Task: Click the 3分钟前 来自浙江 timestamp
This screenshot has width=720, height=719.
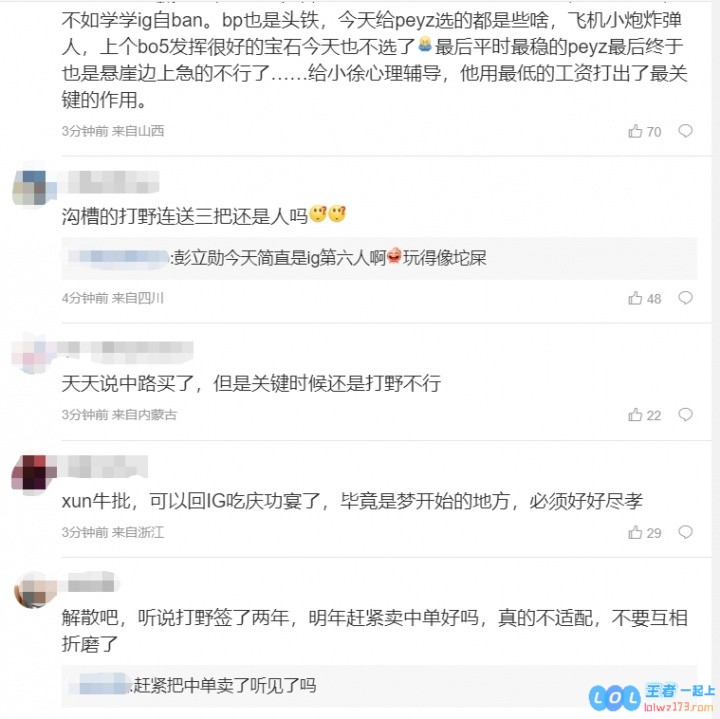Action: [x=113, y=533]
